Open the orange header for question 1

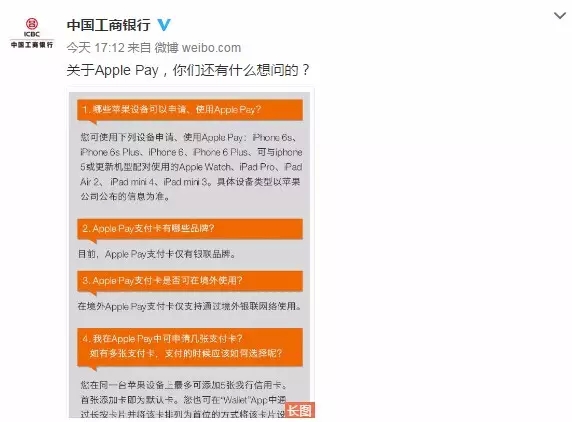point(190,110)
